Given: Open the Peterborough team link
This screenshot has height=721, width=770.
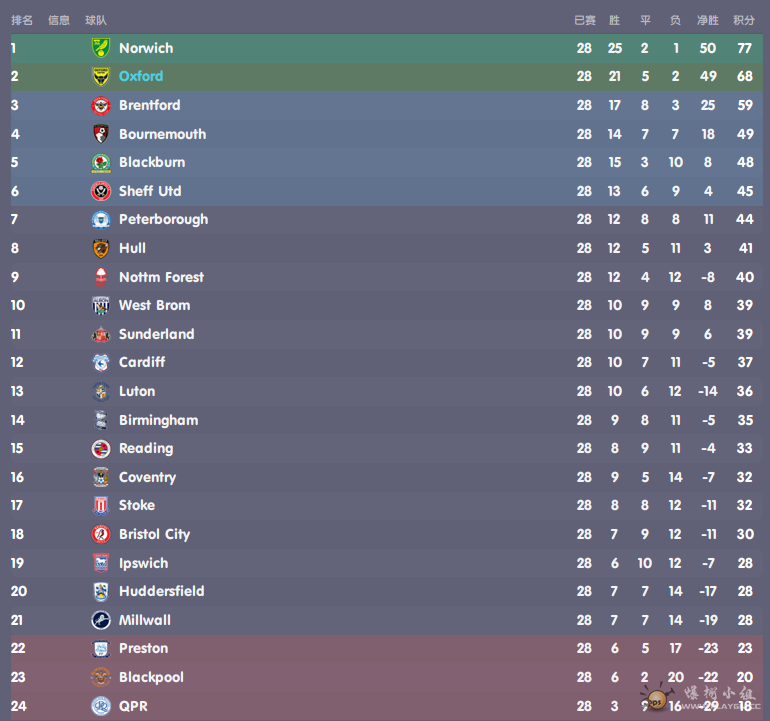Looking at the screenshot, I should [164, 220].
